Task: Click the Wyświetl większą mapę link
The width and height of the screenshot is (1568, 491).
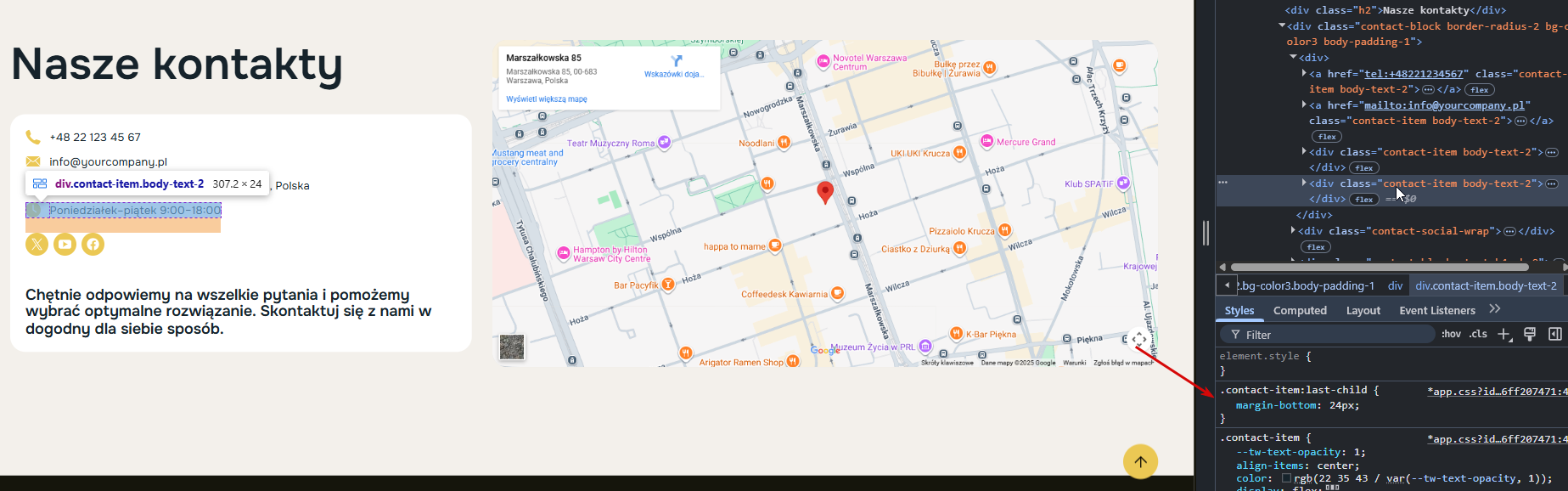Action: click(x=547, y=99)
